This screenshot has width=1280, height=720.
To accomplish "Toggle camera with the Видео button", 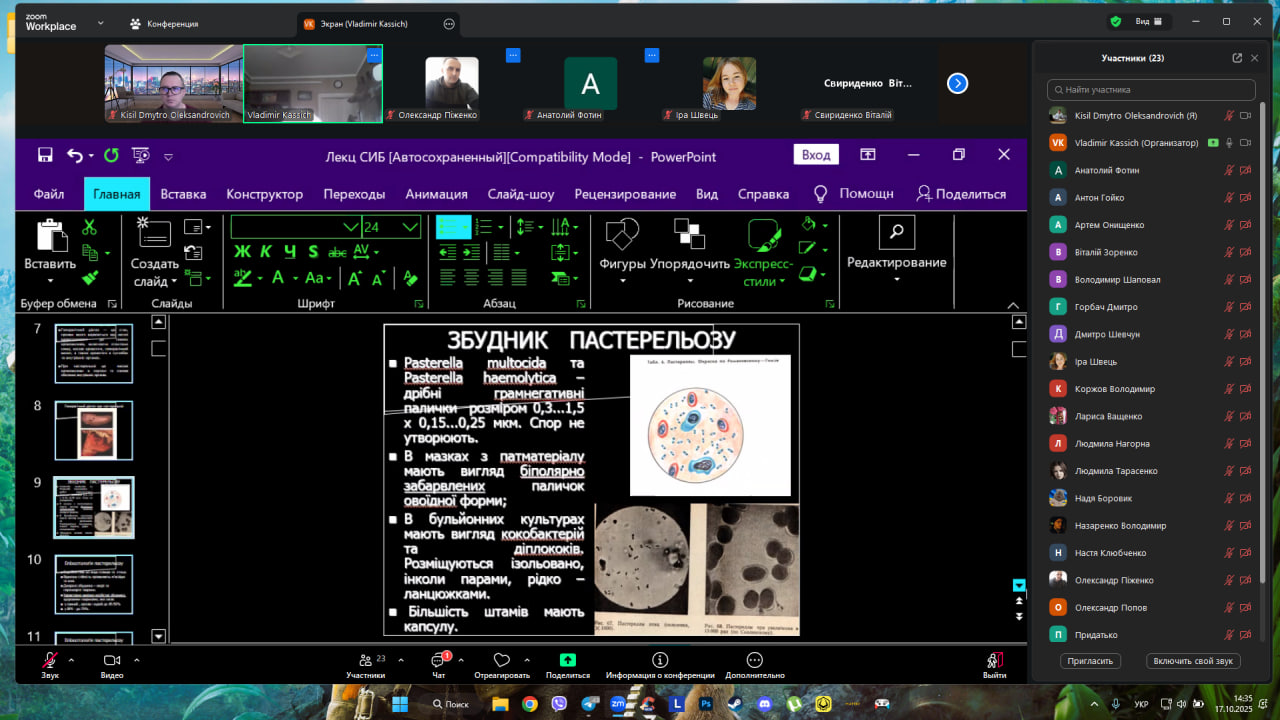I will [112, 661].
